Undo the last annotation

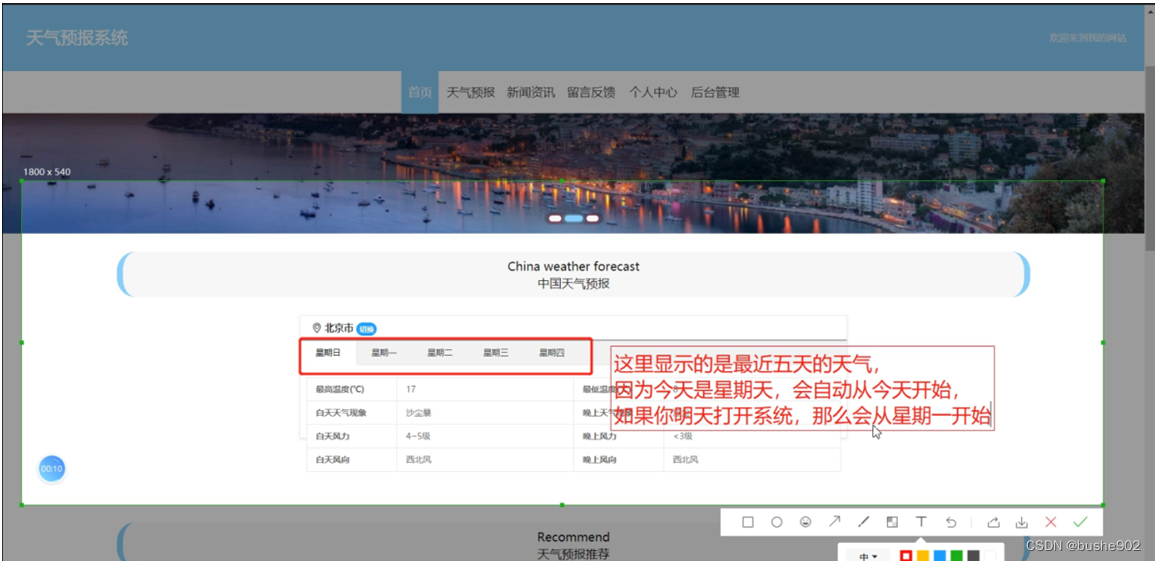pyautogui.click(x=951, y=522)
